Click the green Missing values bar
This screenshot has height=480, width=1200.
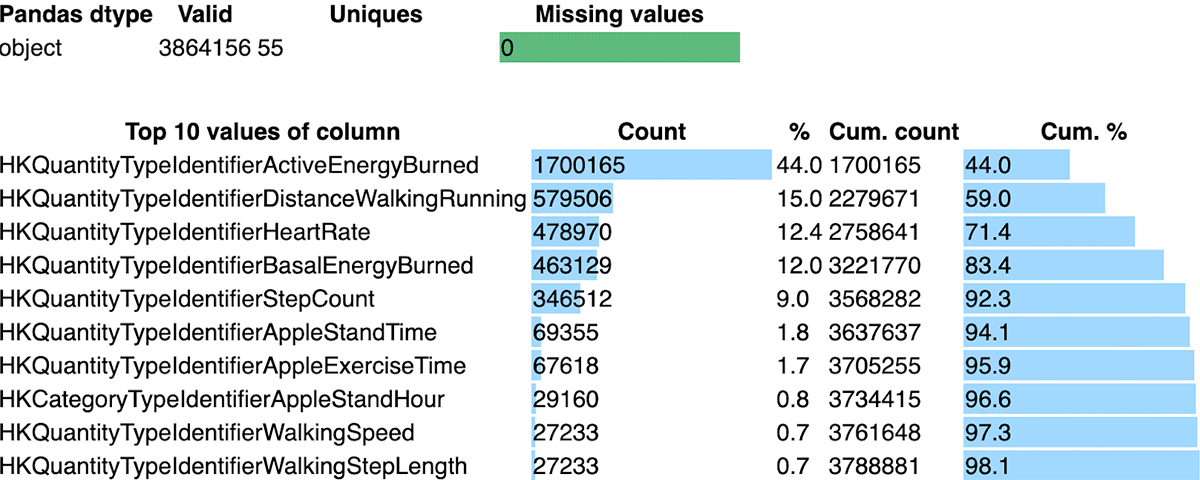tap(619, 48)
